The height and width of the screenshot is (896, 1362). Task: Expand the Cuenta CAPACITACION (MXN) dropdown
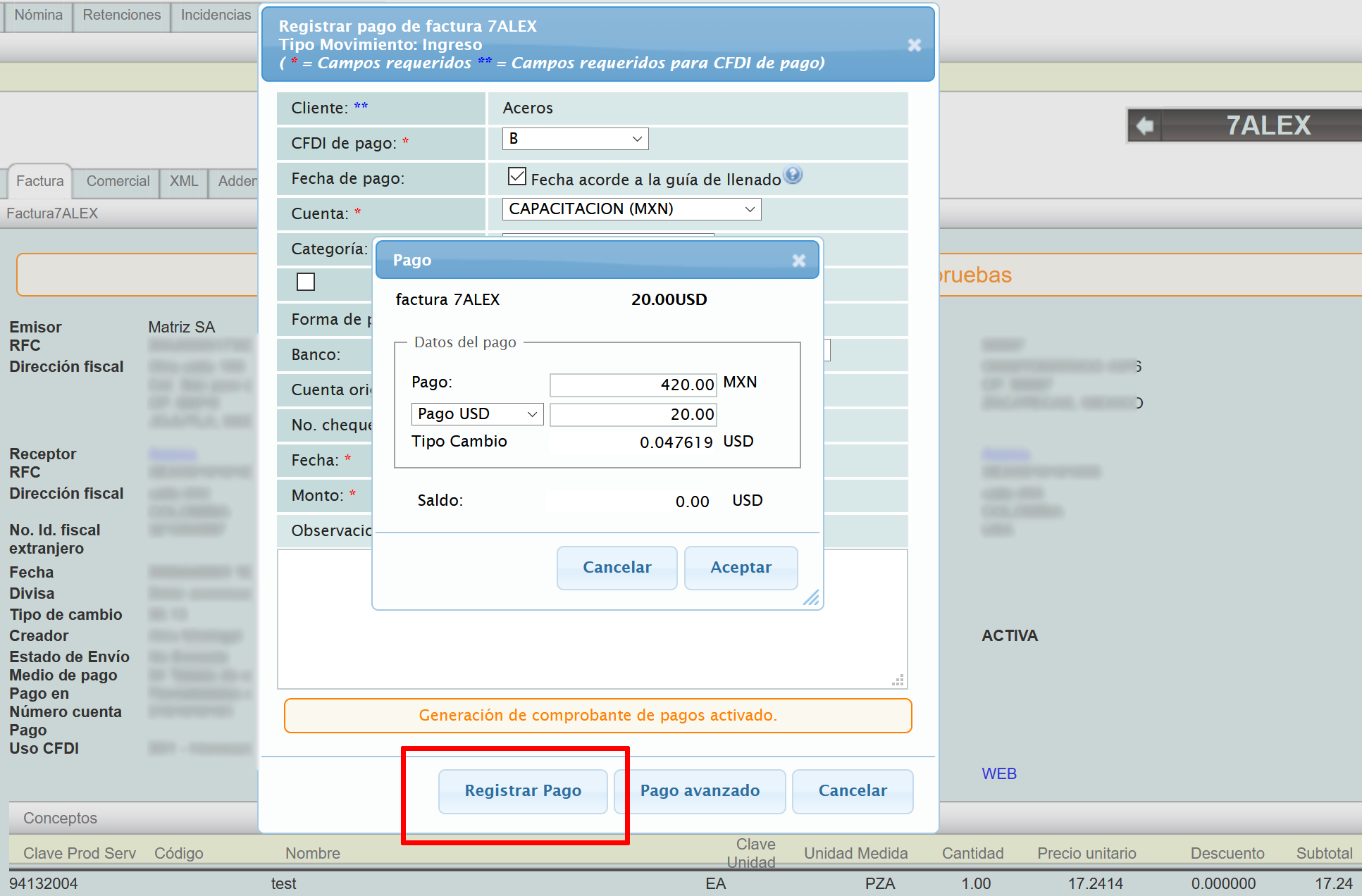[631, 209]
